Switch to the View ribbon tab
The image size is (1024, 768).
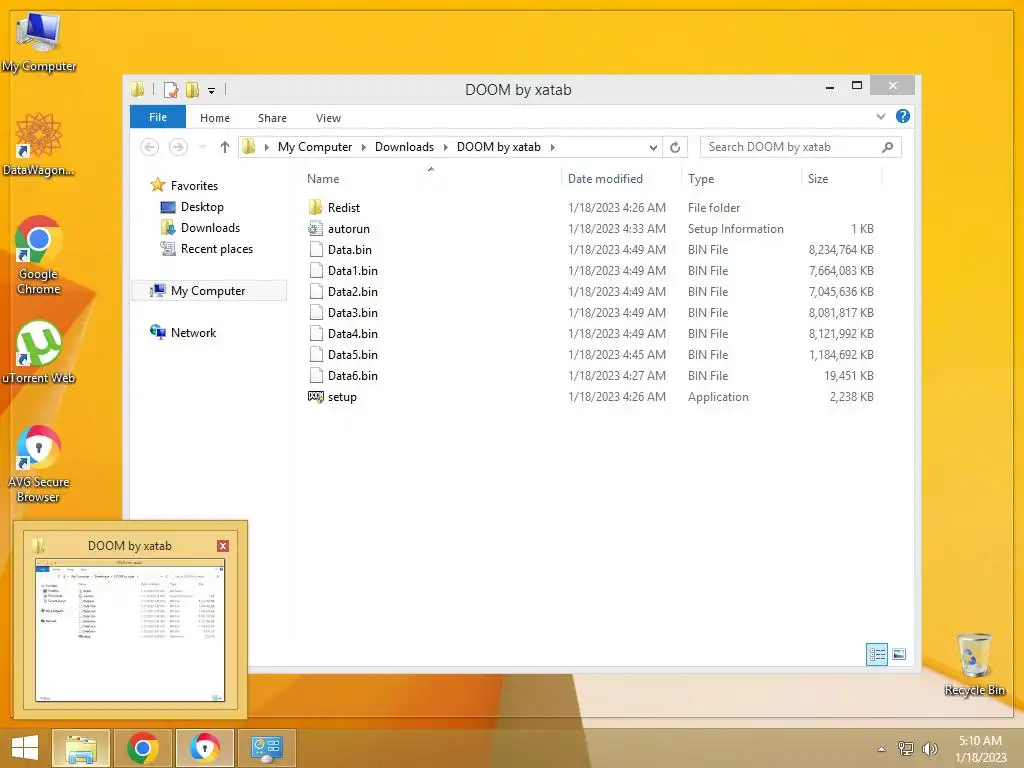pos(328,118)
